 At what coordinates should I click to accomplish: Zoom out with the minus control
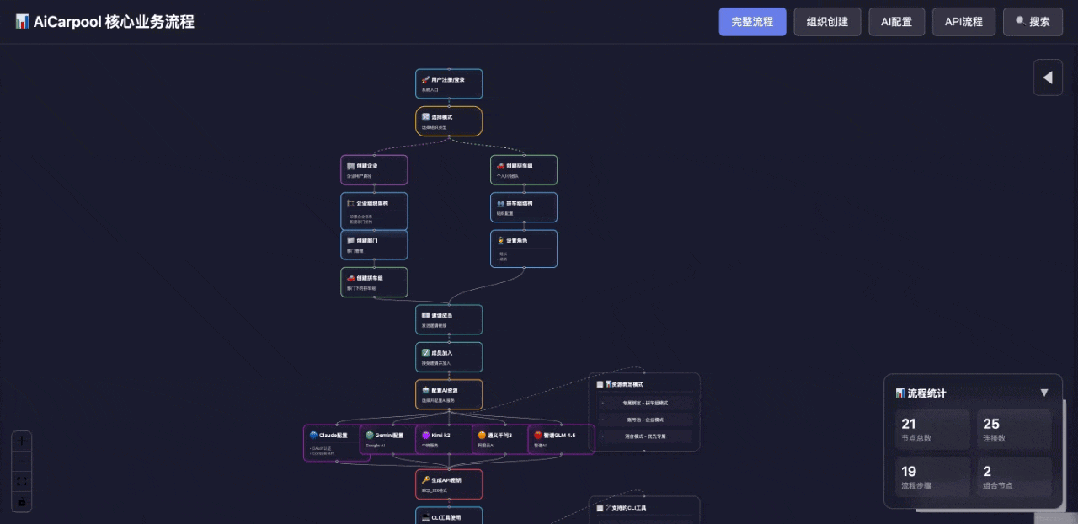22,461
